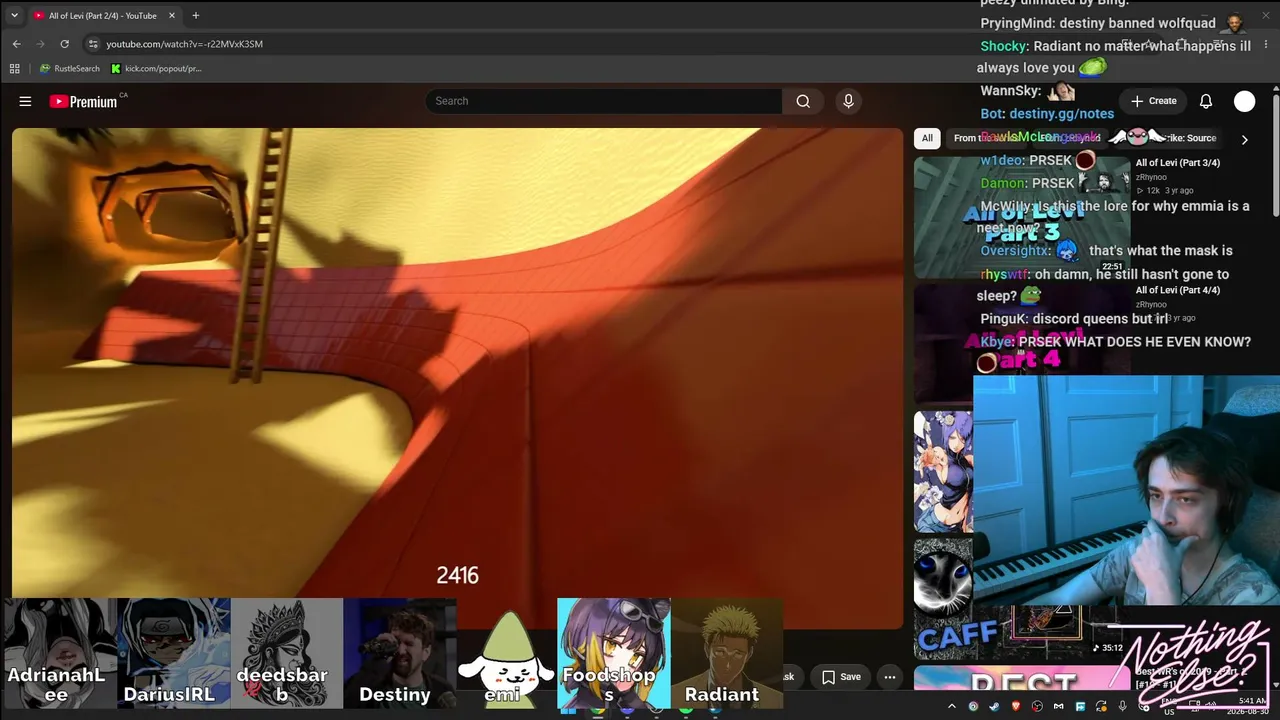Click the Create button
The width and height of the screenshot is (1280, 720).
click(x=1153, y=101)
